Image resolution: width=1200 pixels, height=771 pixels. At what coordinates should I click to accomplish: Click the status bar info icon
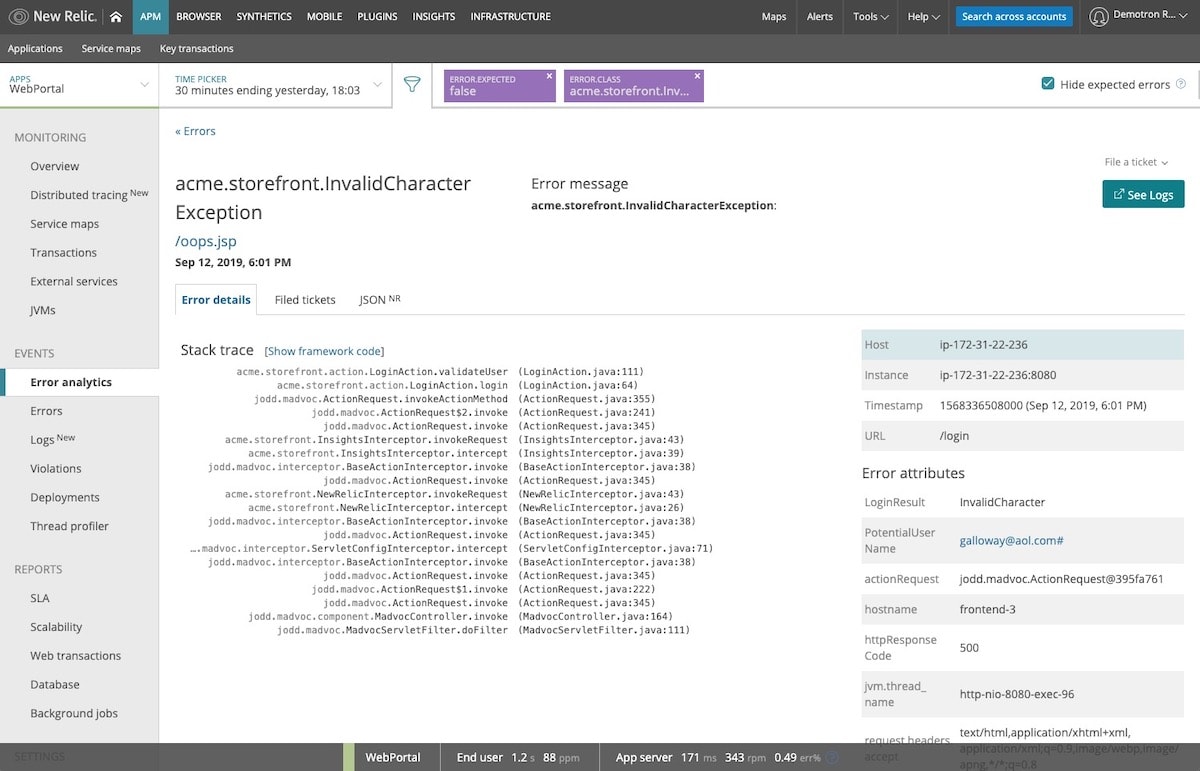(x=832, y=758)
